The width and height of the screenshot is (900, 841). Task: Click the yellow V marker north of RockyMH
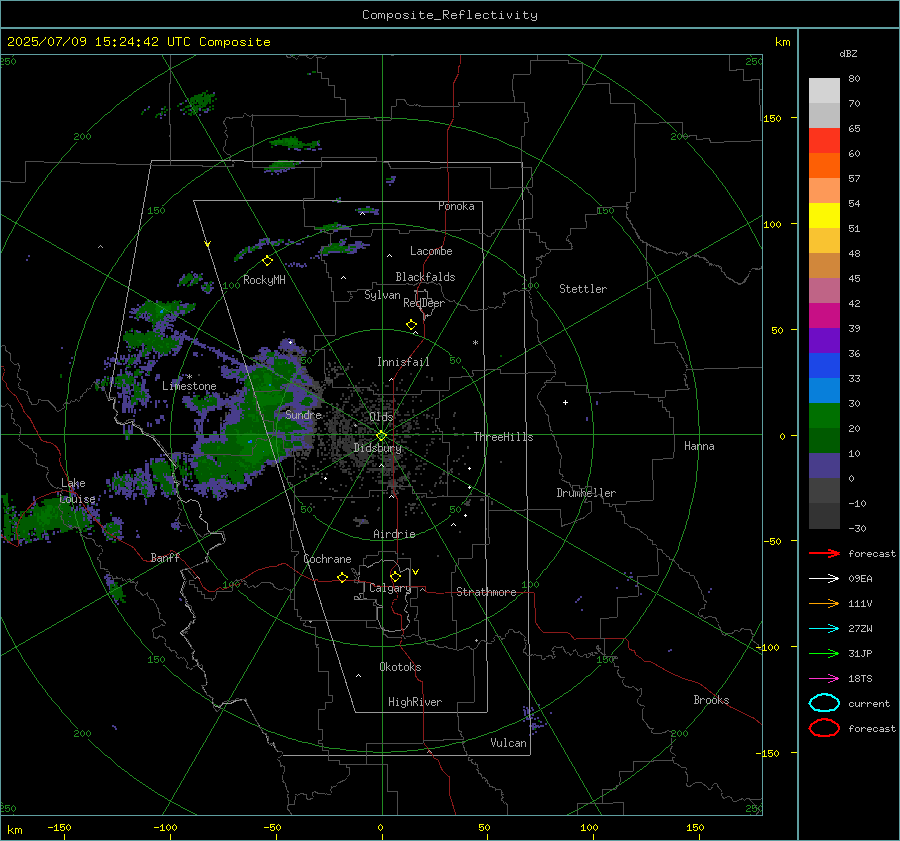(208, 244)
